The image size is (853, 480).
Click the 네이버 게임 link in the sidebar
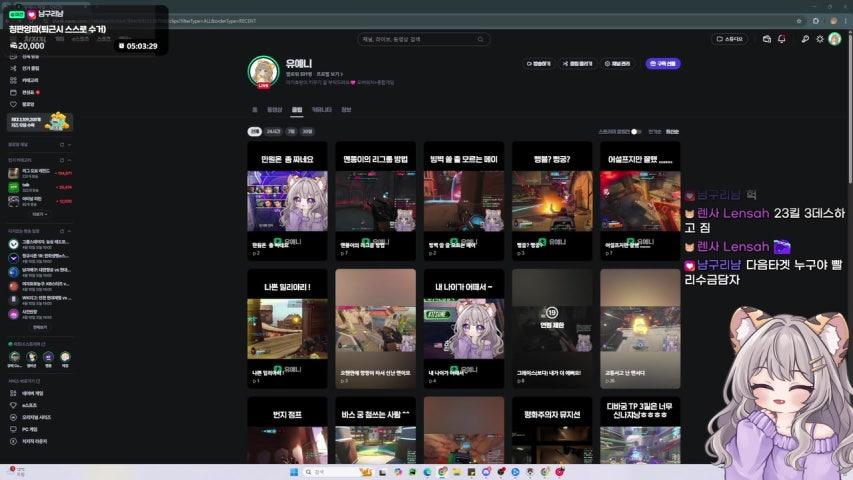coord(32,393)
